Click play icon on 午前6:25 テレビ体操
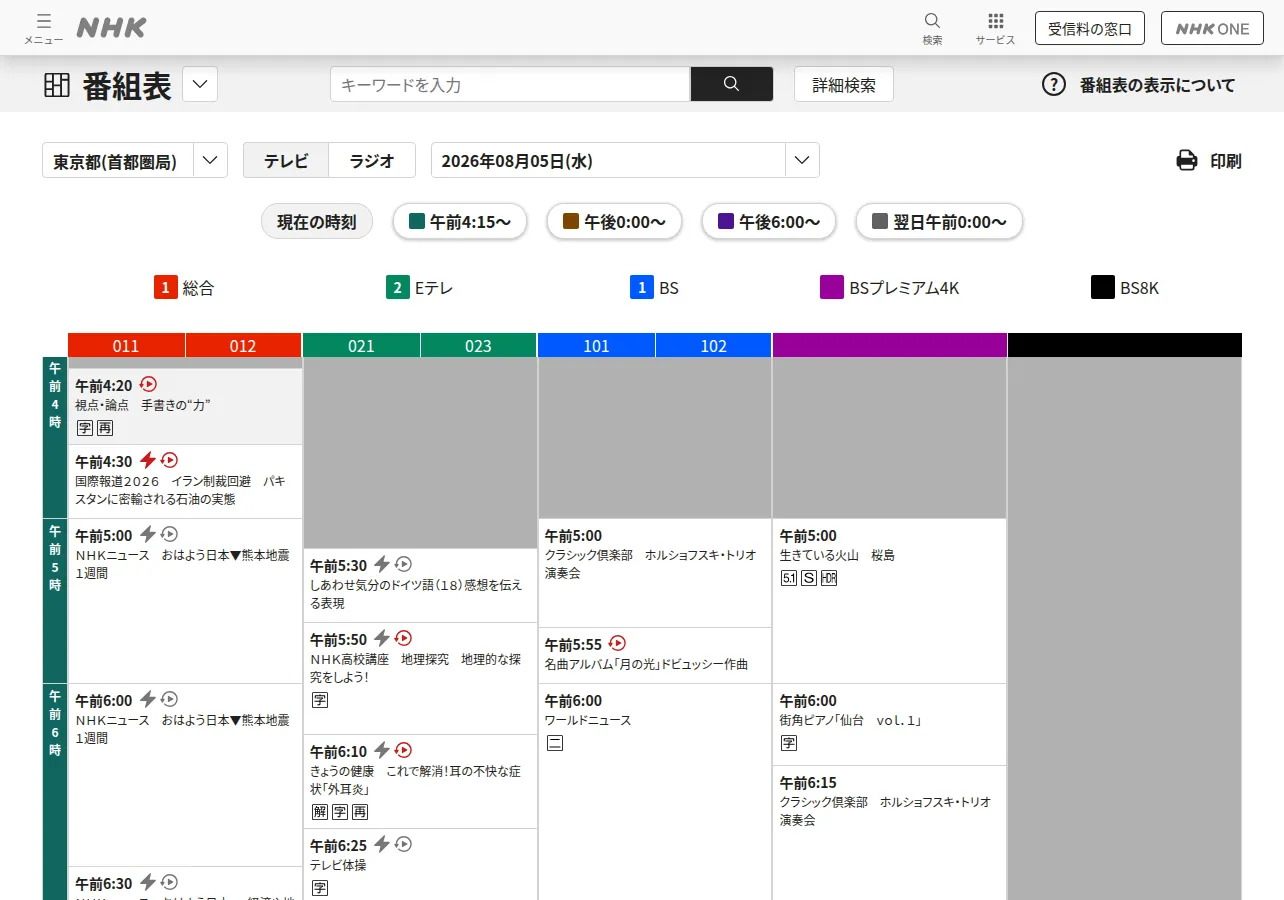Screen dimensions: 1284x900 coord(404,844)
